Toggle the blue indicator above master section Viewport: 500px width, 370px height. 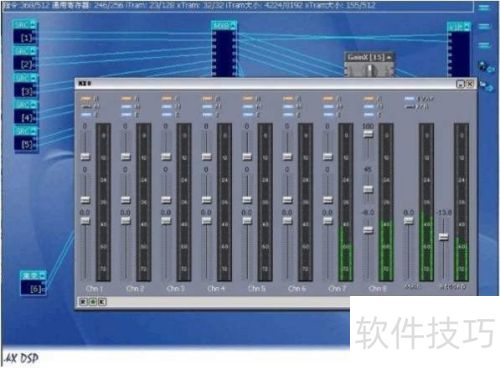(409, 99)
